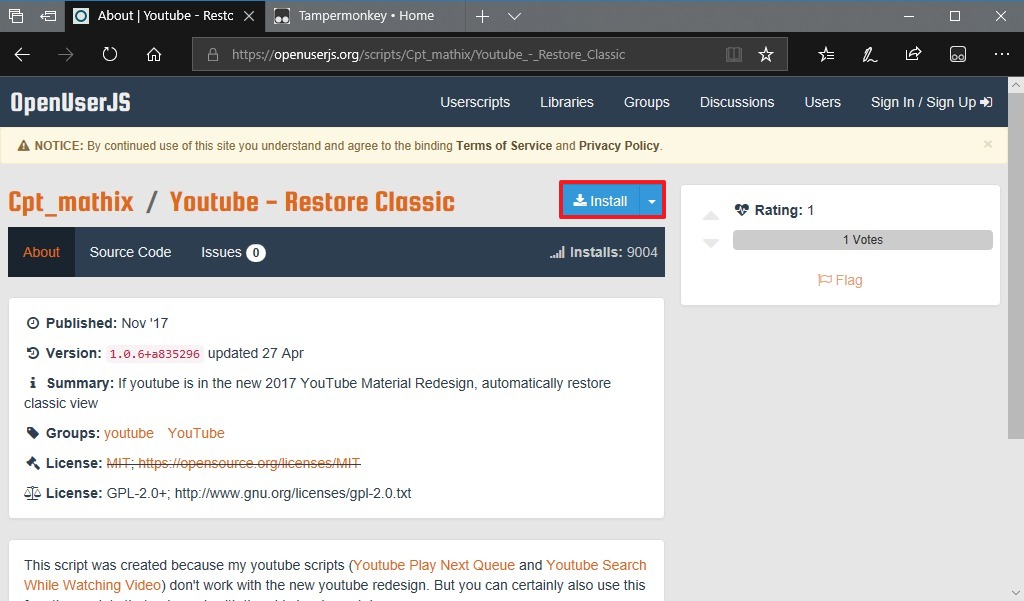Open the Favorites hub icon
The image size is (1024, 601).
[x=826, y=55]
